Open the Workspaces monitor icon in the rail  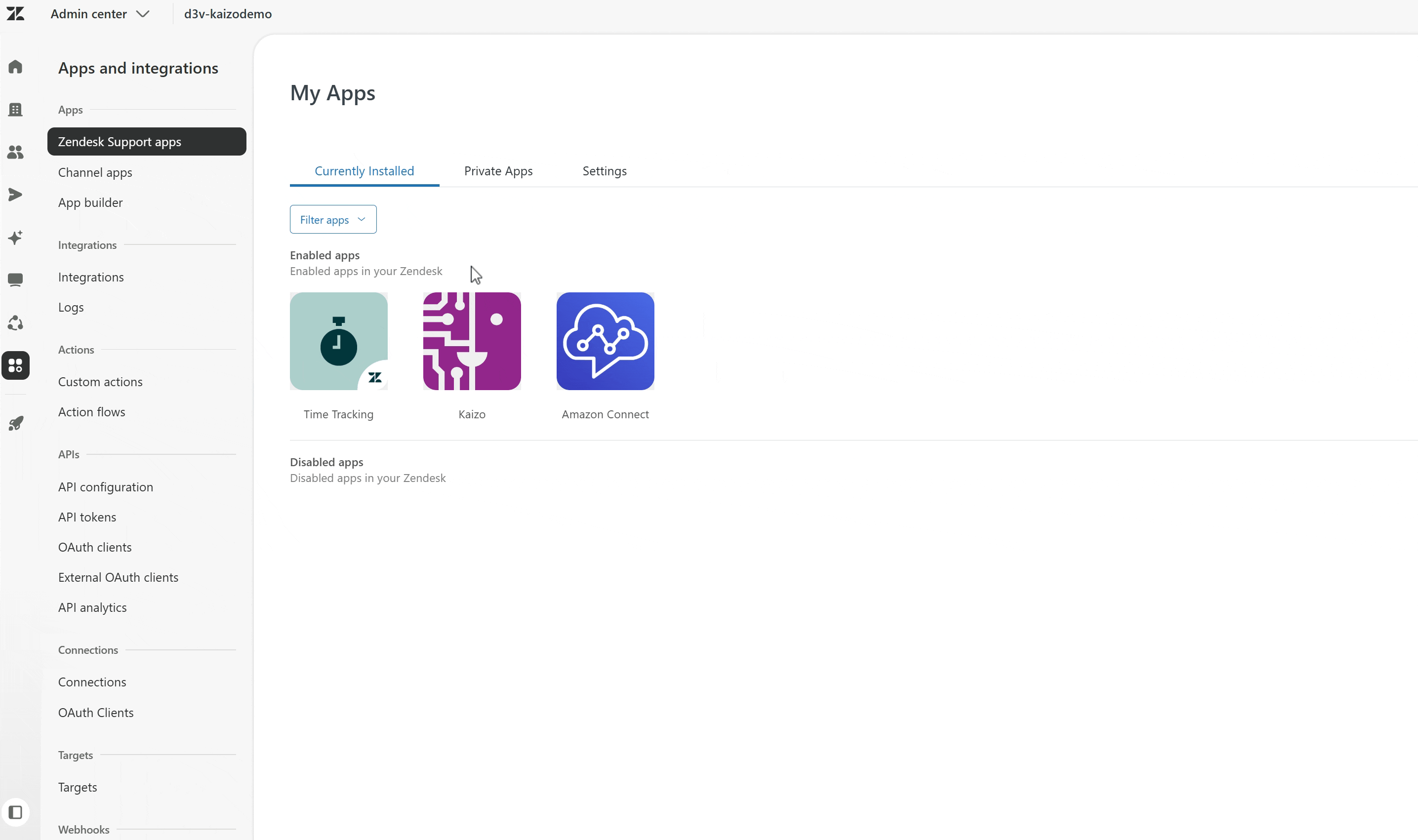pyautogui.click(x=15, y=280)
